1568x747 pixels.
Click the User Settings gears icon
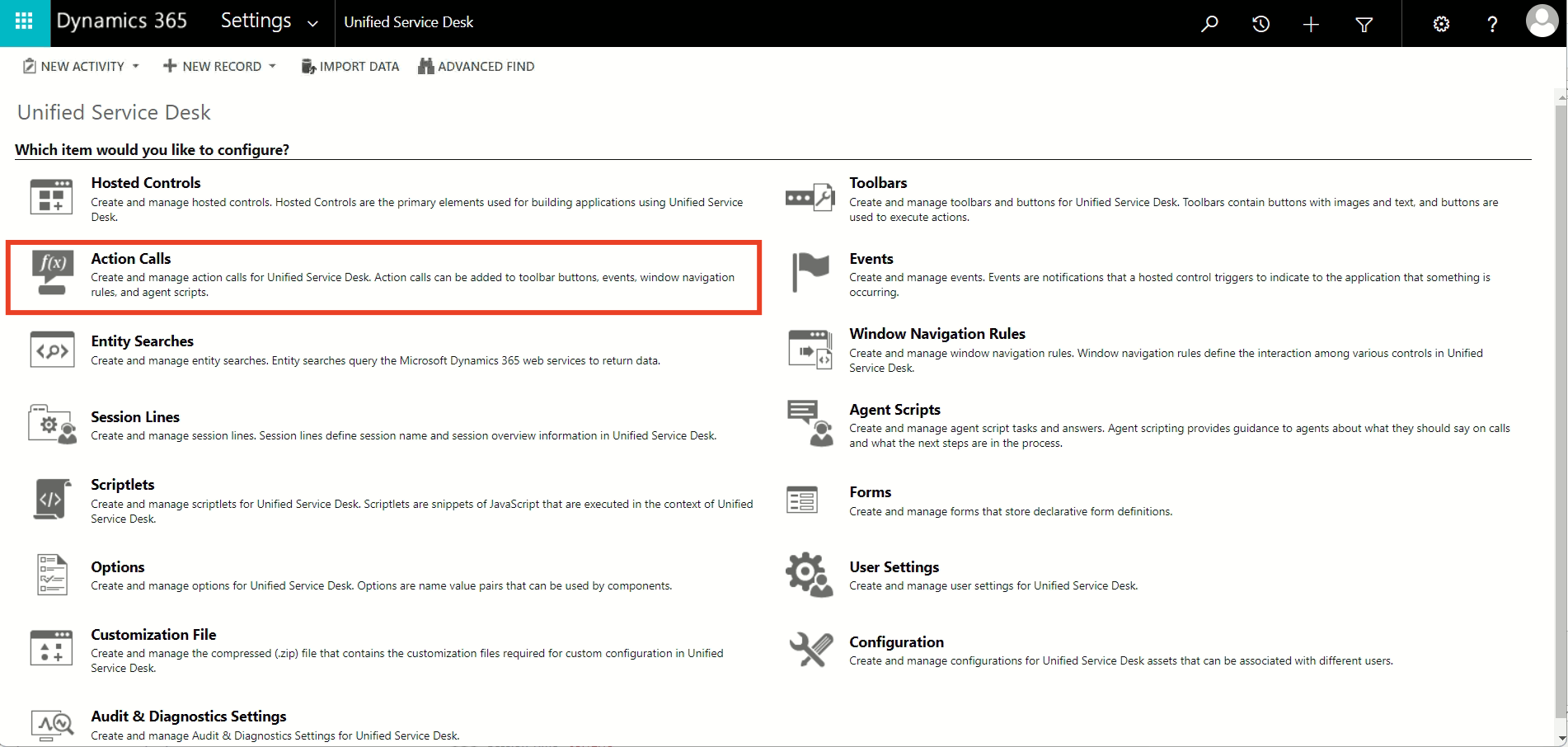click(x=810, y=574)
